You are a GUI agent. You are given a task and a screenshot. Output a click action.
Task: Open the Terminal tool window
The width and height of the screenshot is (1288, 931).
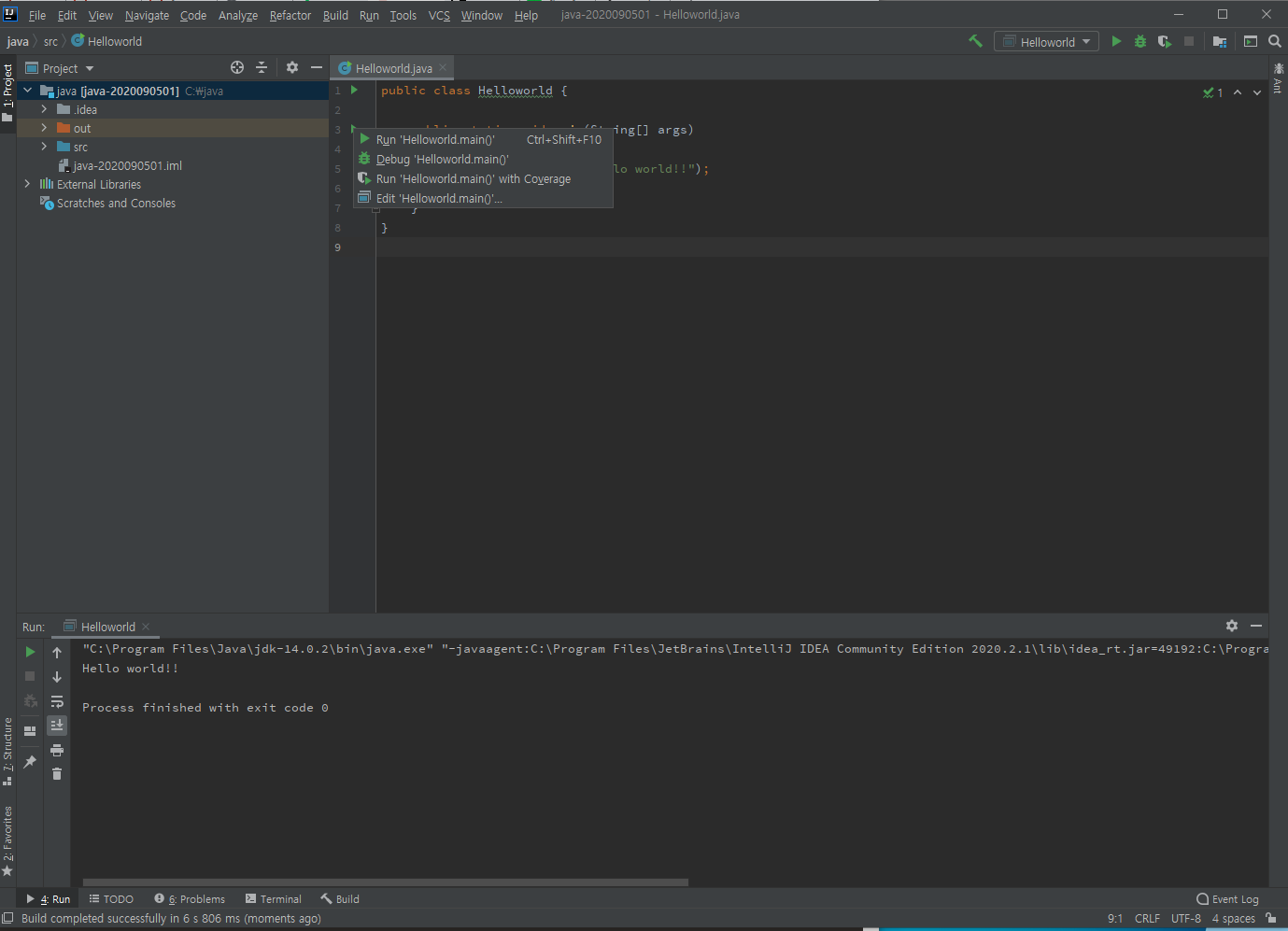click(273, 899)
